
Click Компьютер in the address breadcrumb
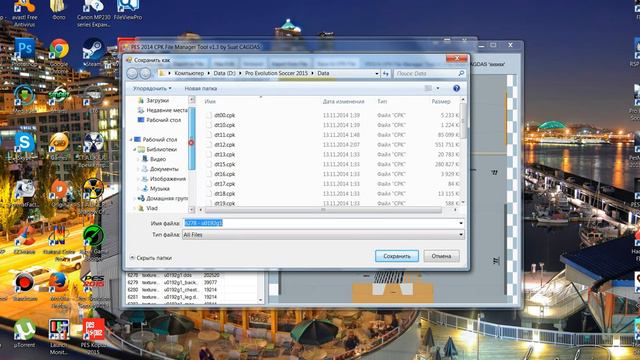pos(189,73)
